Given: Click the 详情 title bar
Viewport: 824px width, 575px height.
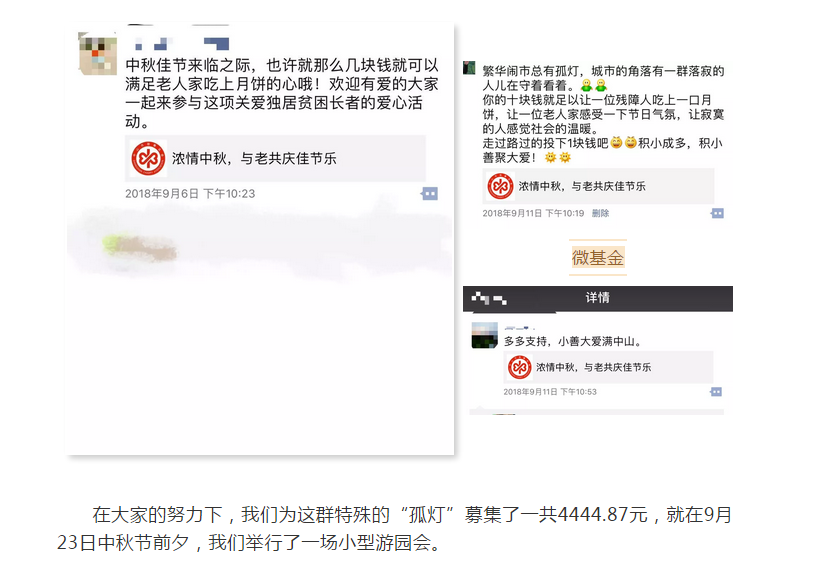Looking at the screenshot, I should [598, 299].
